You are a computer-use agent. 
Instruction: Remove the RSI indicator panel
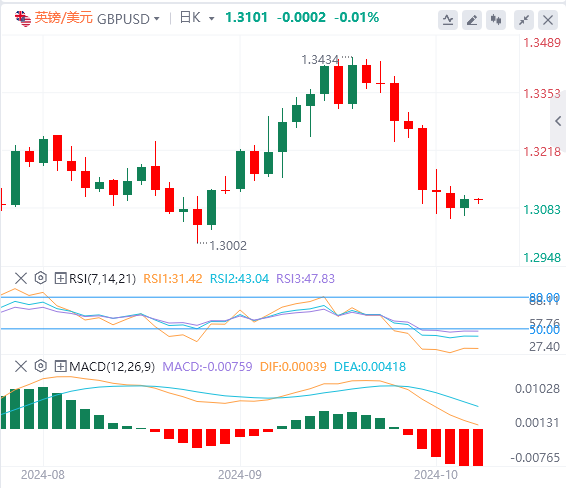coord(21,278)
